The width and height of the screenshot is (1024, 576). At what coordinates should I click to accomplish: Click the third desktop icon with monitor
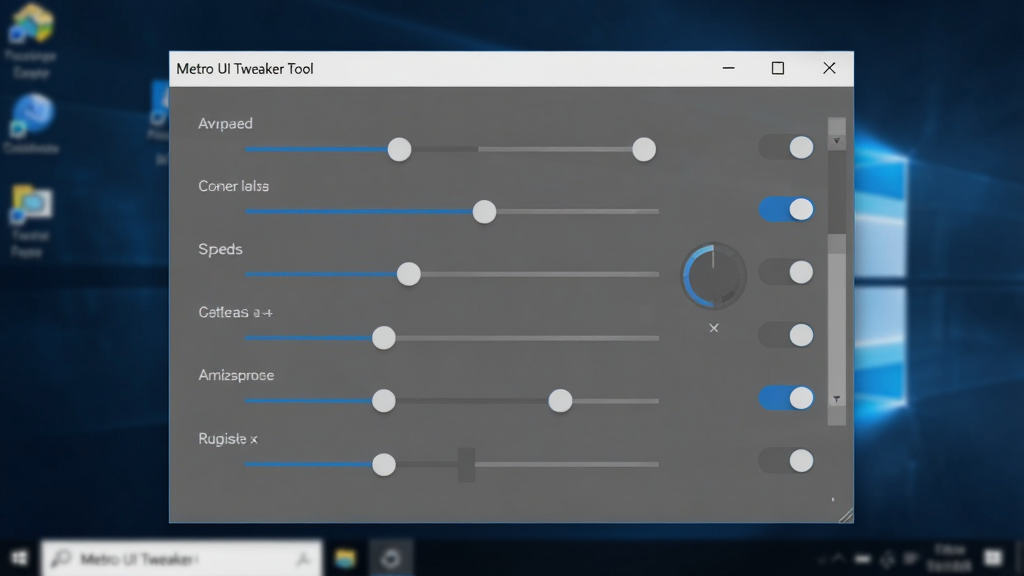31,204
